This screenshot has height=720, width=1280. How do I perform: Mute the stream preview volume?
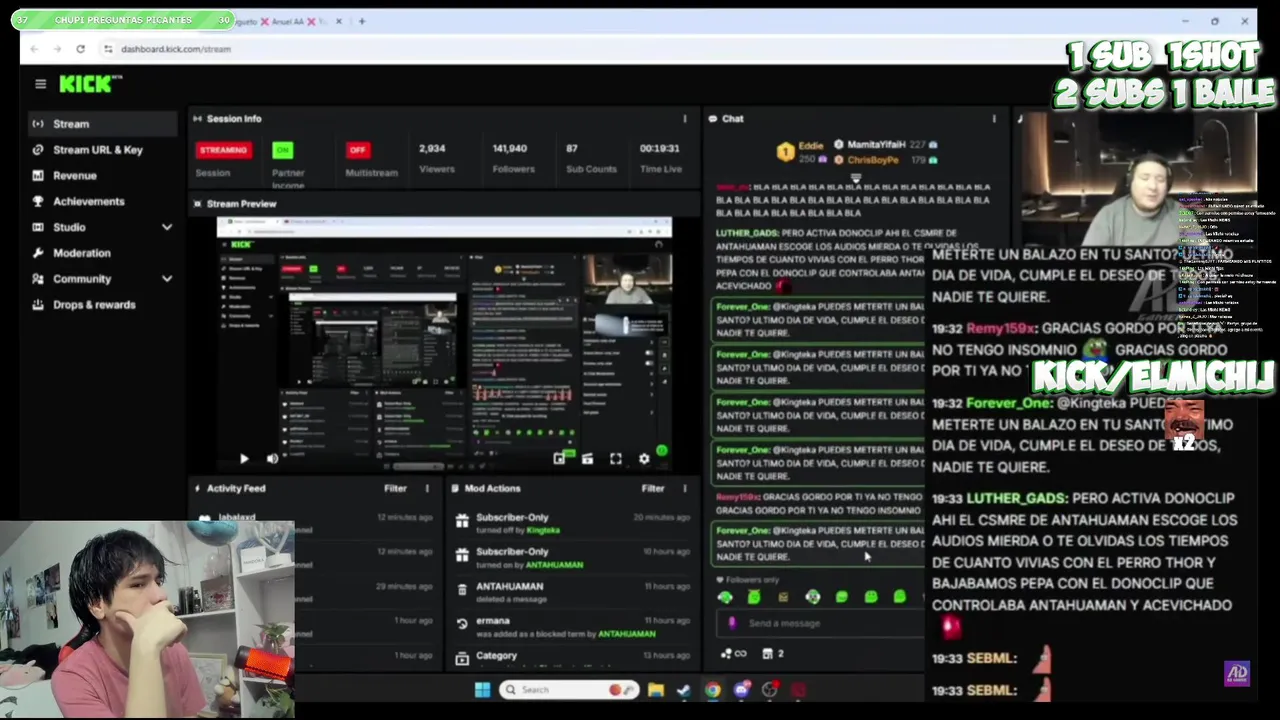point(272,459)
